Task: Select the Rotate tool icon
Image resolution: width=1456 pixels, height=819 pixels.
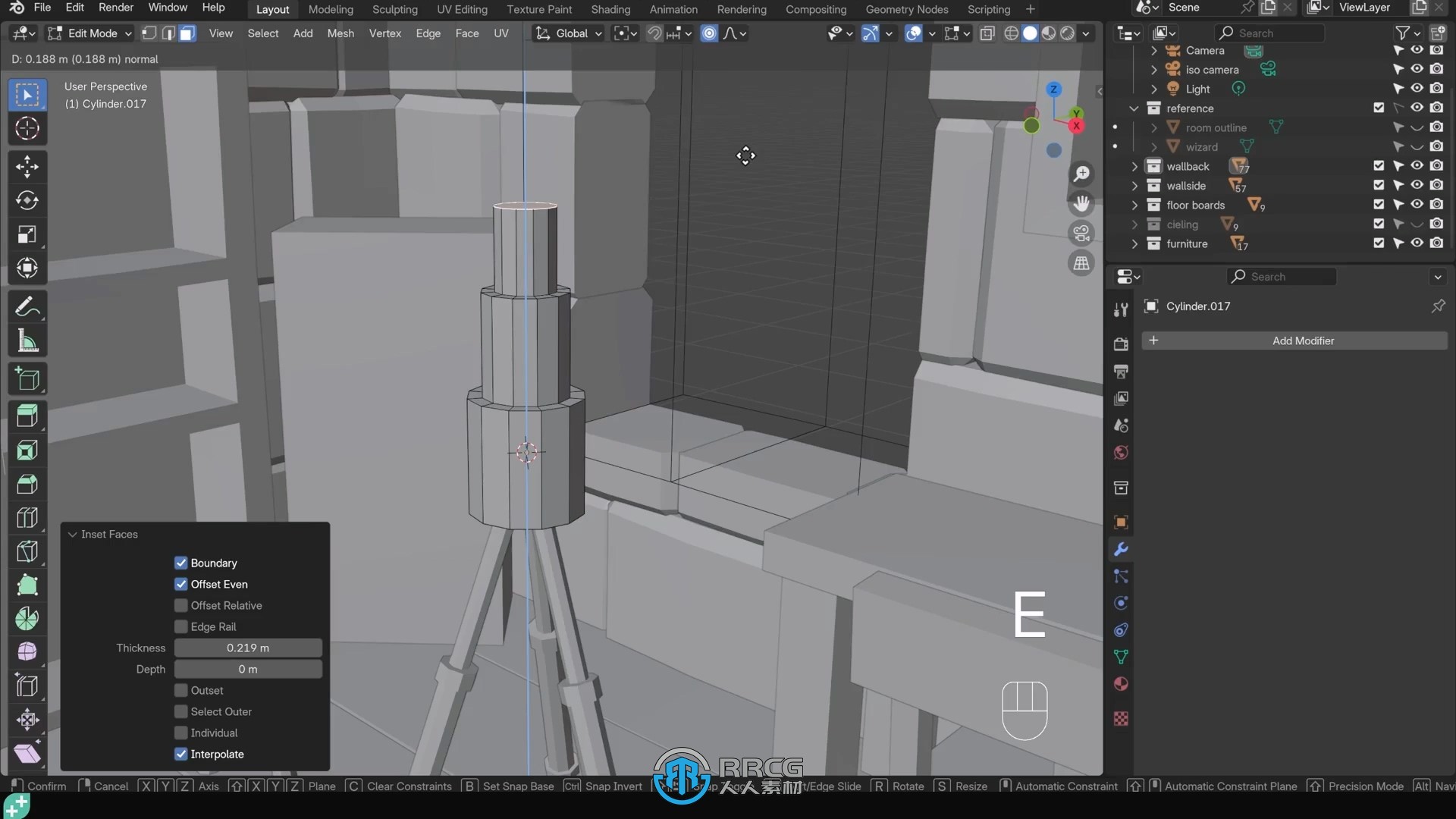Action: point(27,199)
